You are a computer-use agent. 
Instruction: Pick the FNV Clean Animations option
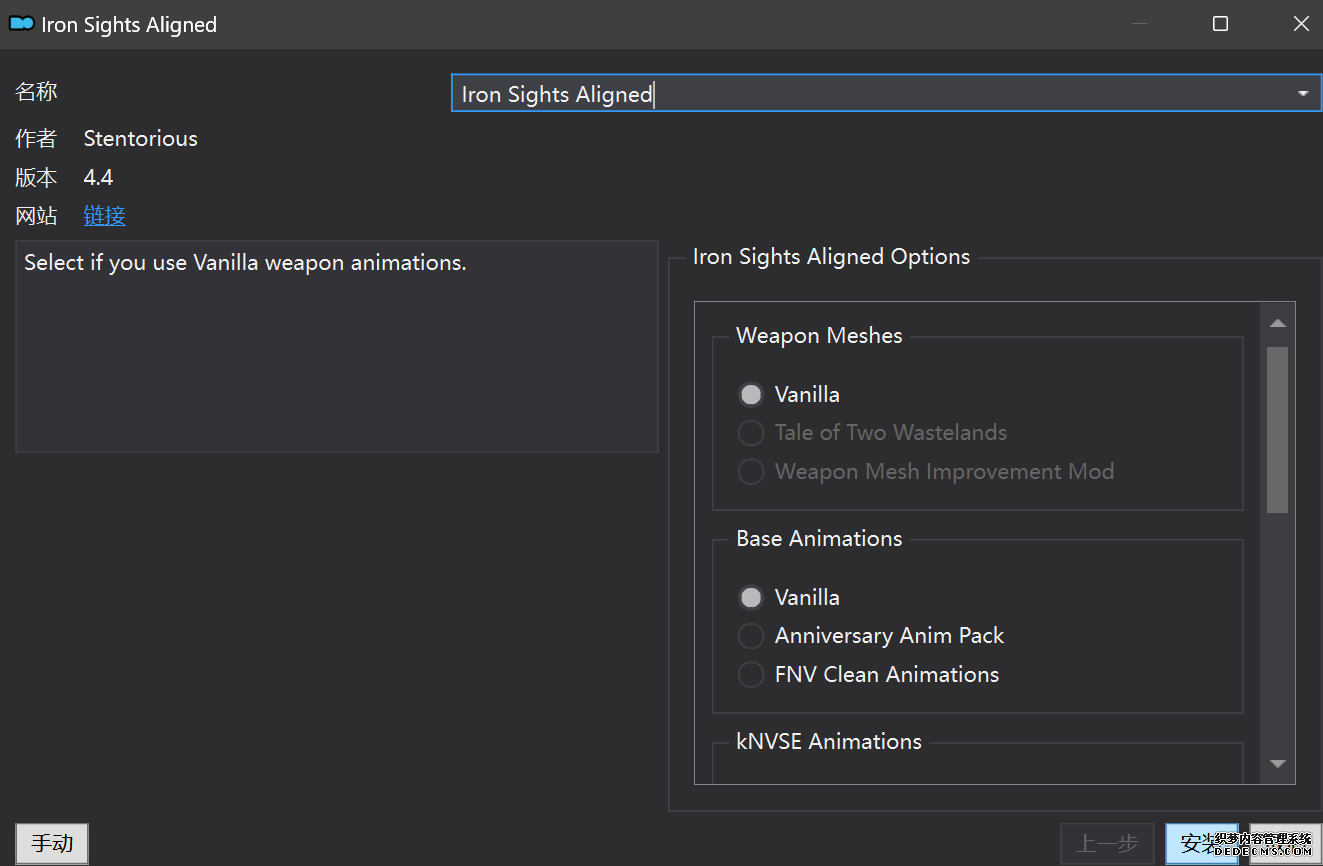pyautogui.click(x=751, y=675)
